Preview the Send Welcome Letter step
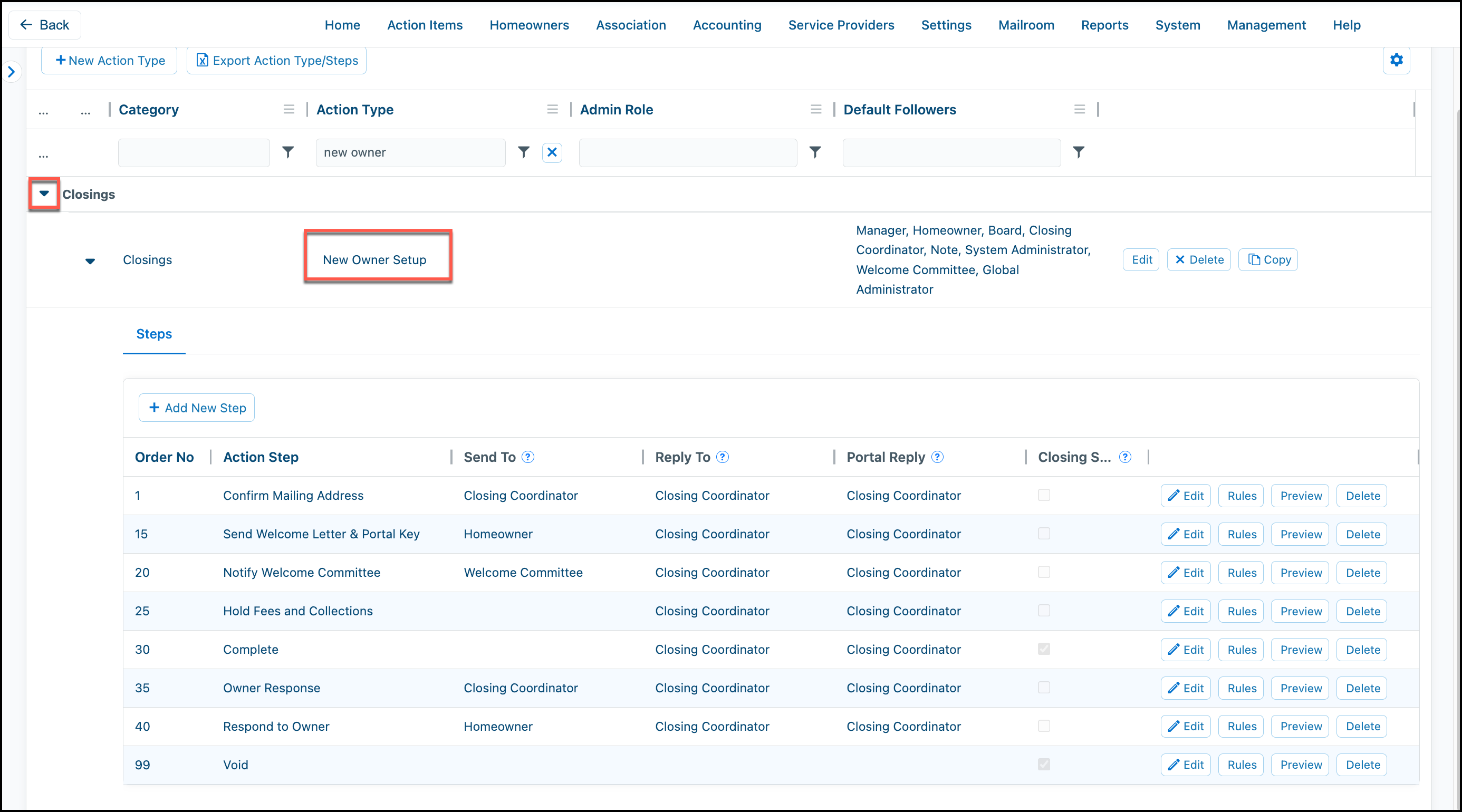Viewport: 1462px width, 812px height. (x=1300, y=535)
